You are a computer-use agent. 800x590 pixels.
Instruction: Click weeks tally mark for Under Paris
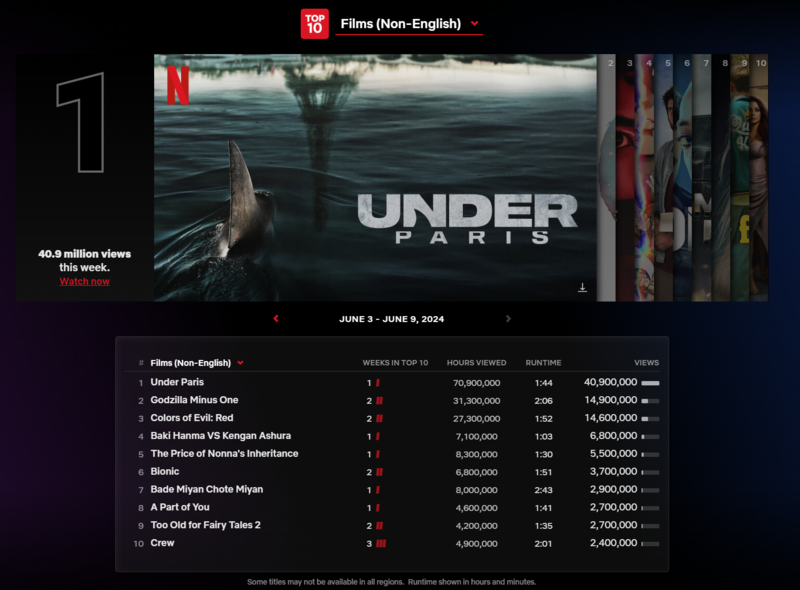[378, 383]
